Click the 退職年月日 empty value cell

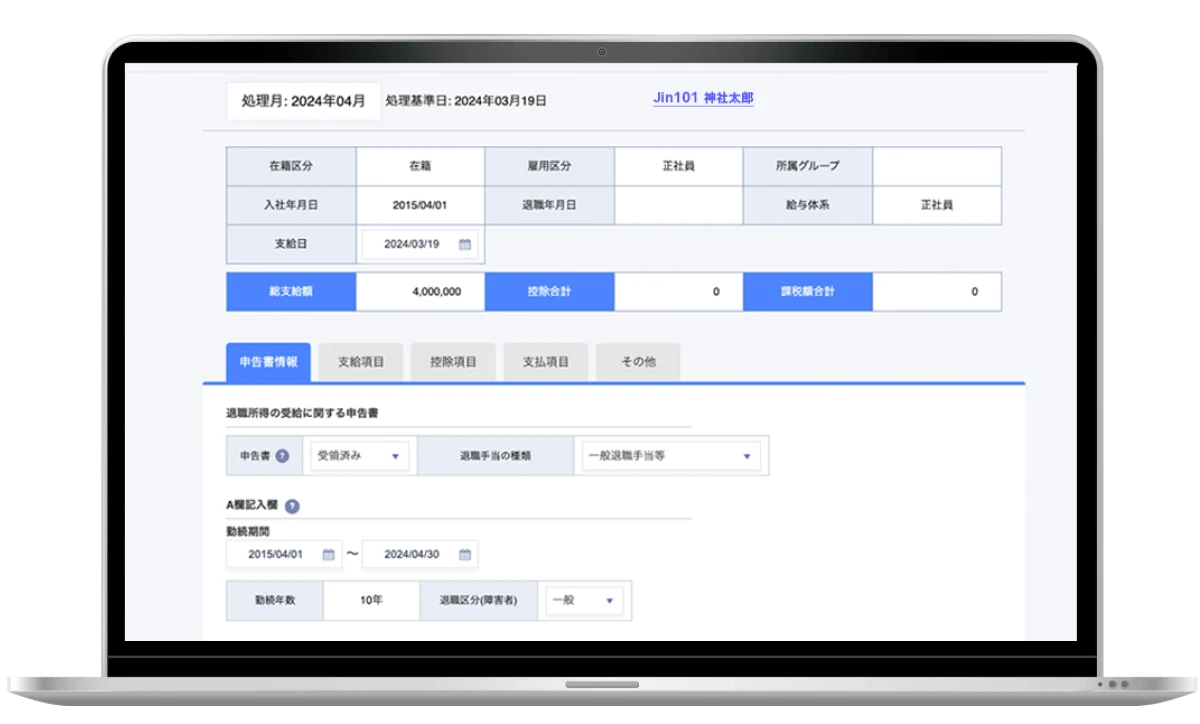point(678,204)
